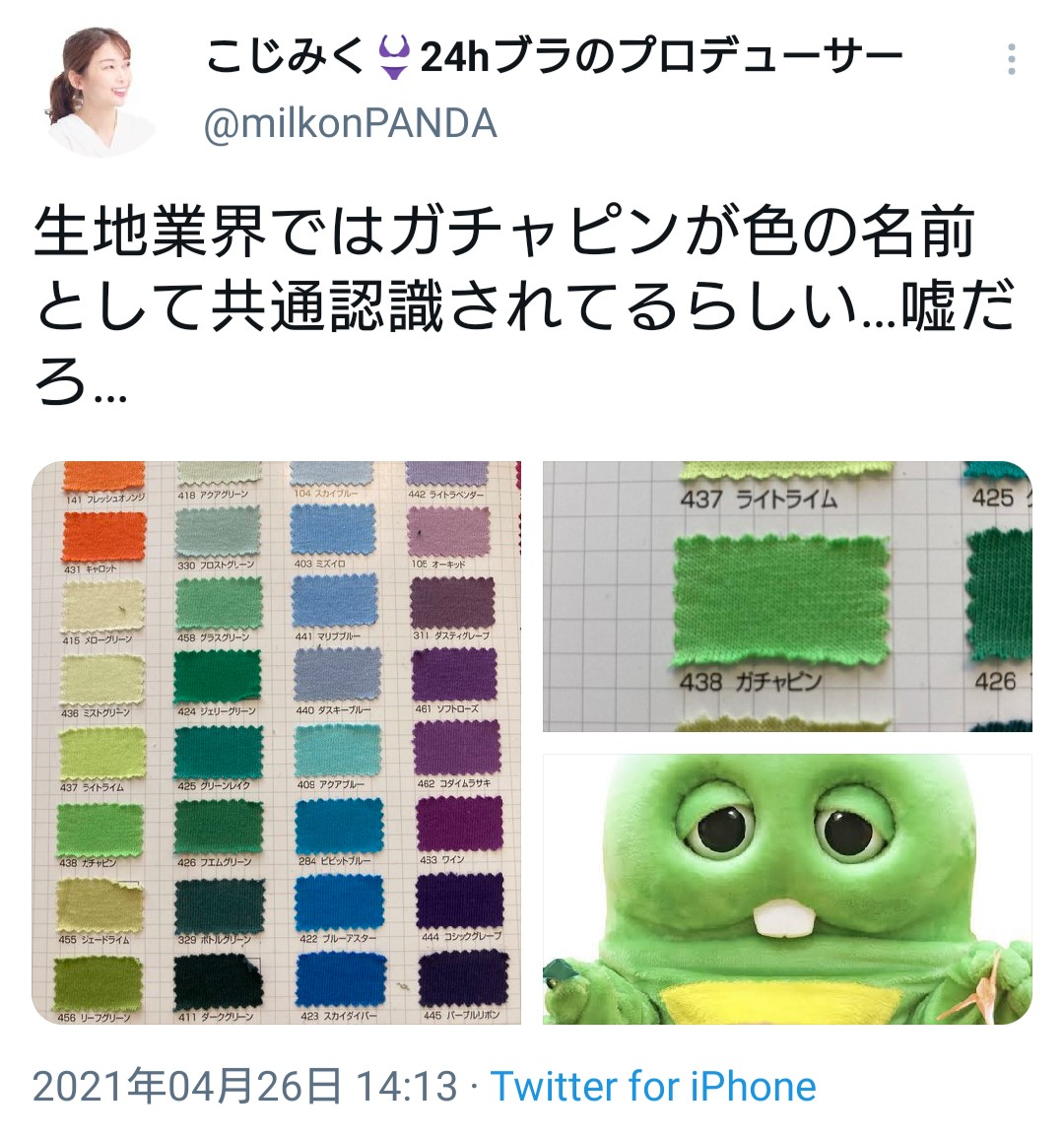1064x1137 pixels.
Task: Click the 438 ガチャピン green swatch in chart
Action: click(100, 831)
